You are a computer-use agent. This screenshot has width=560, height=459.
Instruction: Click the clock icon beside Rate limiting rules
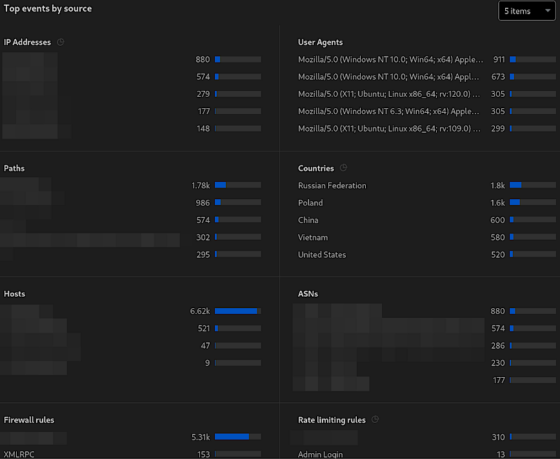[375, 419]
